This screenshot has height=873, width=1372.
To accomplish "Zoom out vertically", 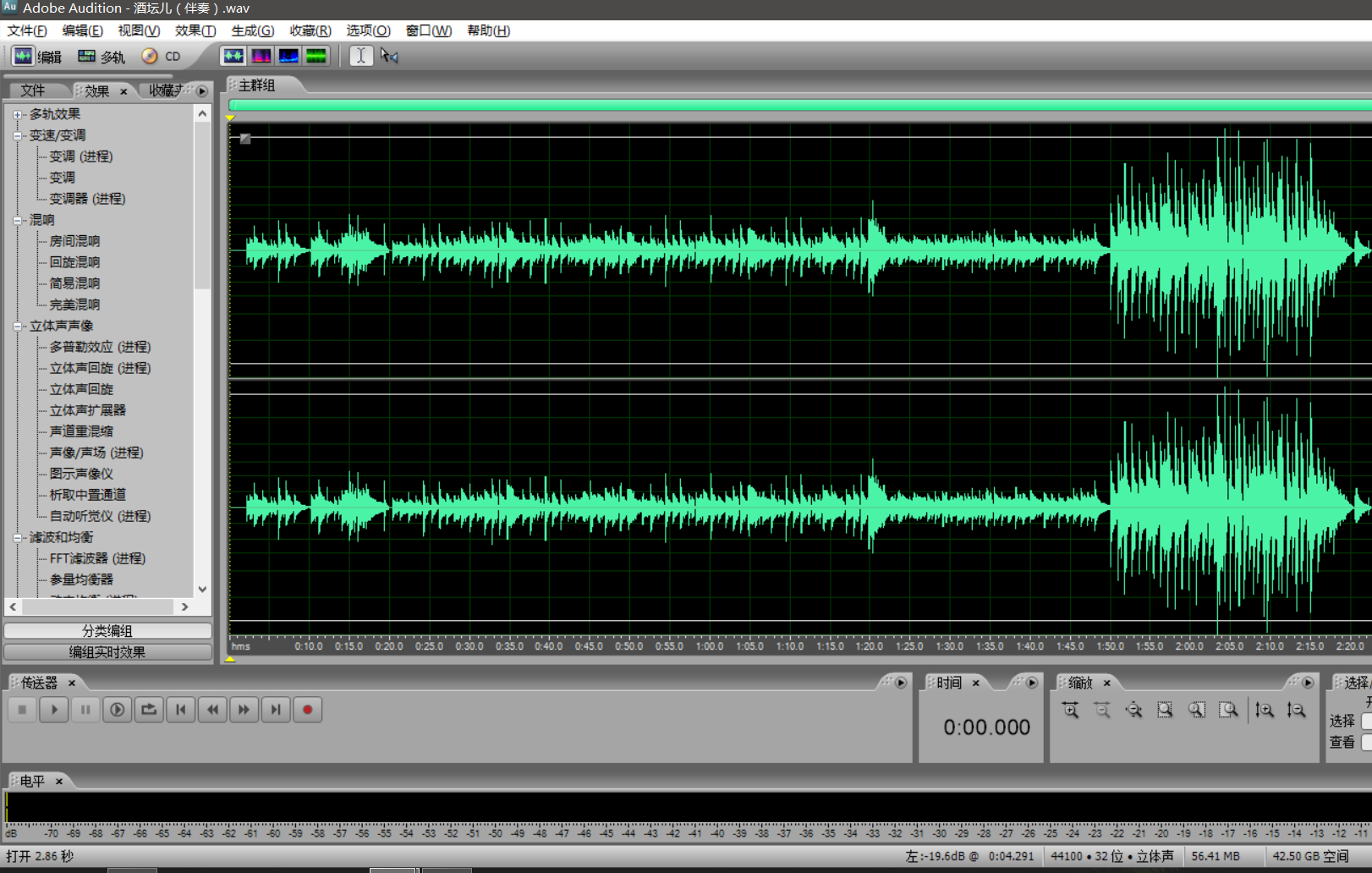I will (1296, 710).
